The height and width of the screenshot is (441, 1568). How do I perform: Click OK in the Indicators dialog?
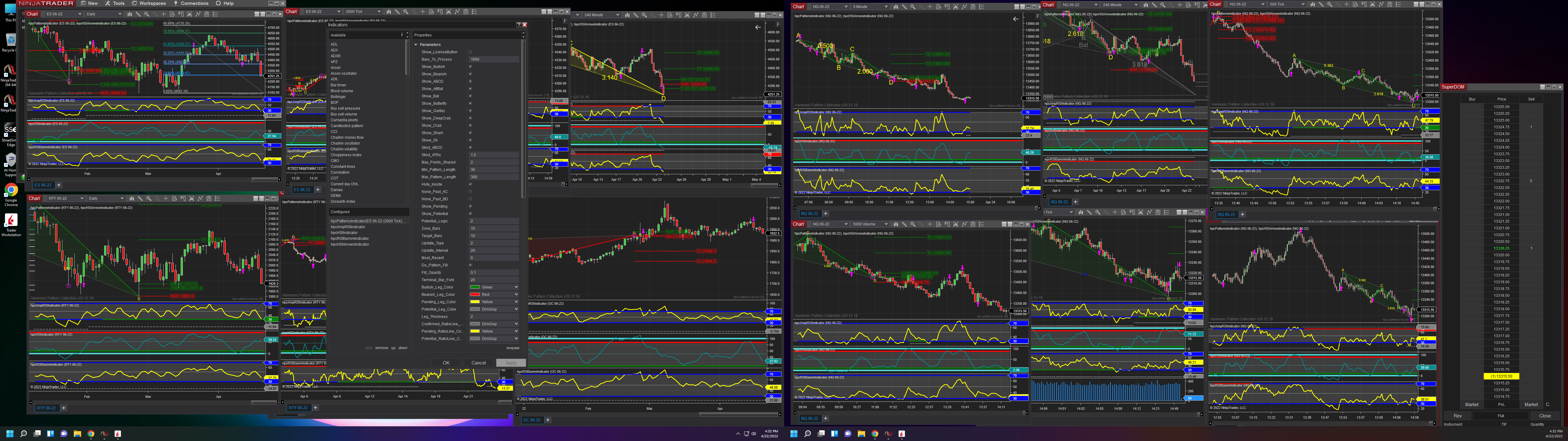[x=446, y=362]
